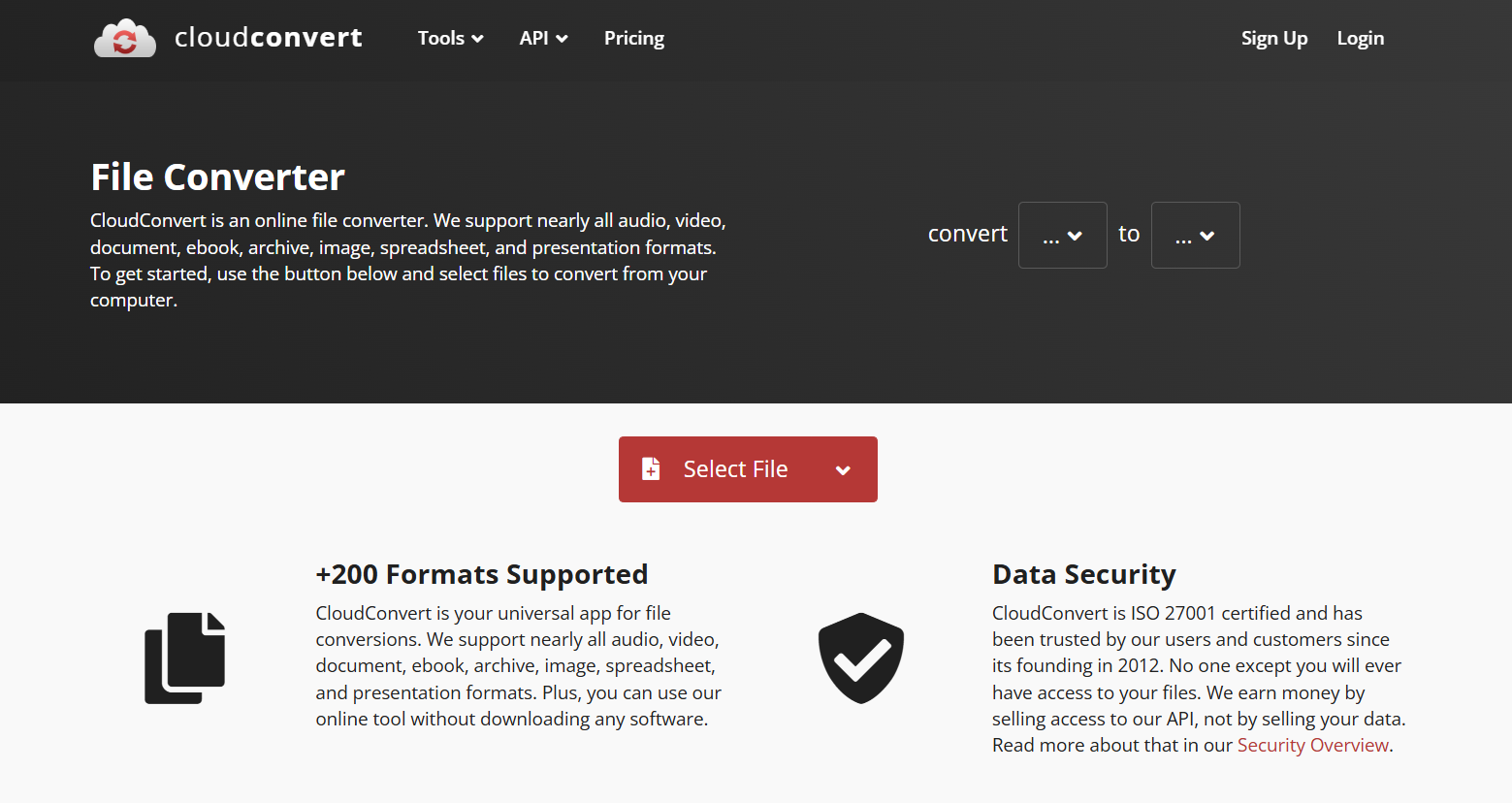This screenshot has height=803, width=1512.
Task: Click the 'to' label between format dropdowns
Action: 1129,234
